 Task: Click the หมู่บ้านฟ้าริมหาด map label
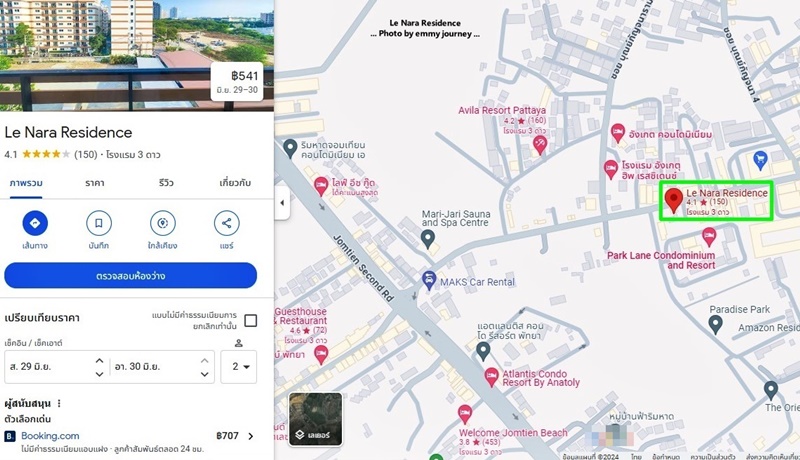coord(641,416)
